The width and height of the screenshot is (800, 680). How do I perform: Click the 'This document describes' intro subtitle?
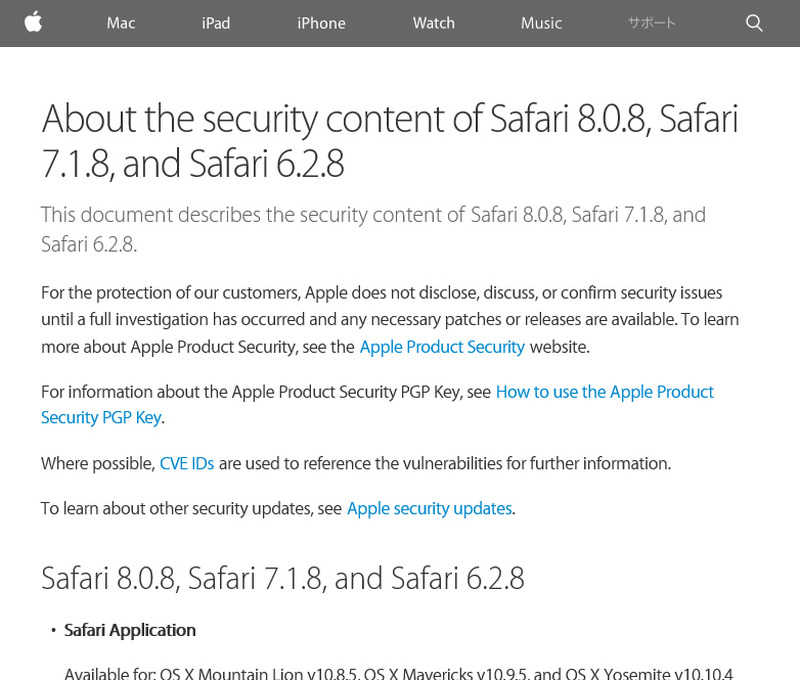(x=373, y=229)
